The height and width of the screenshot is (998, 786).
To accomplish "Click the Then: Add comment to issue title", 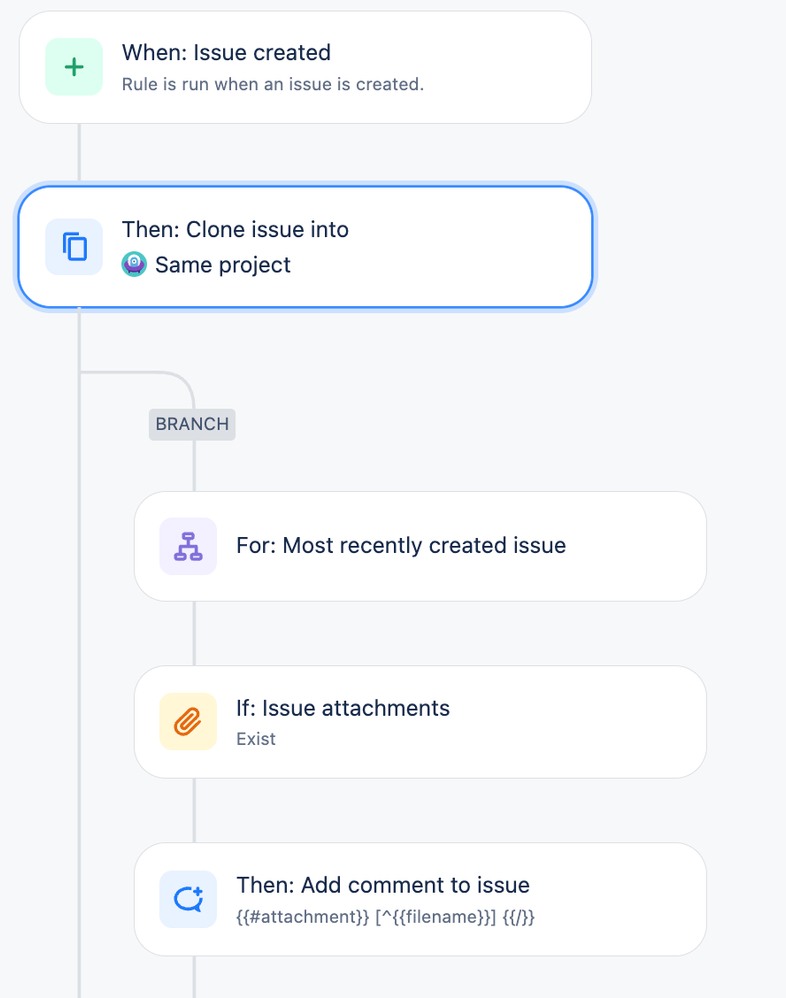I will point(382,885).
